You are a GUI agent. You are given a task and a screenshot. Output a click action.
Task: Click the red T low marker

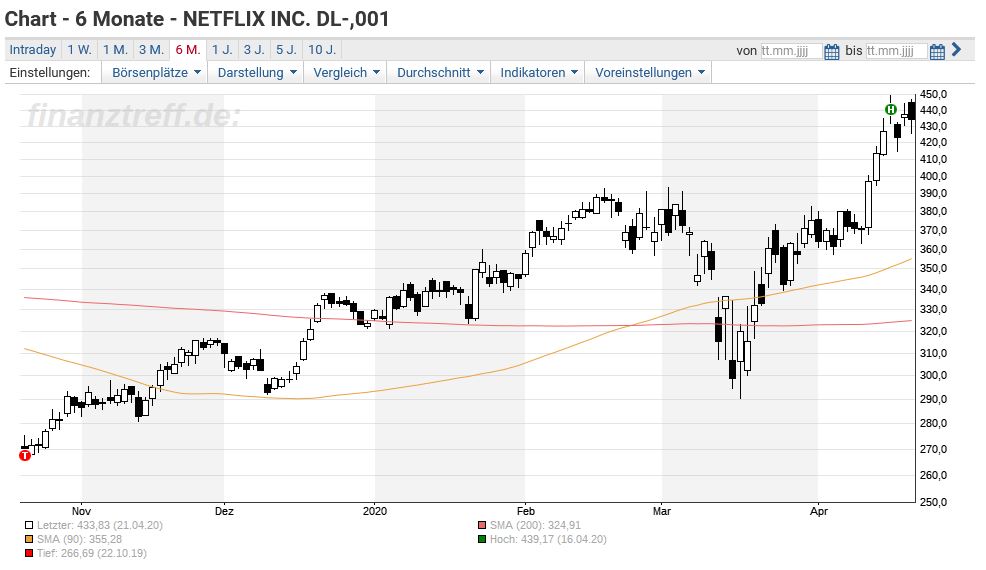tap(25, 455)
